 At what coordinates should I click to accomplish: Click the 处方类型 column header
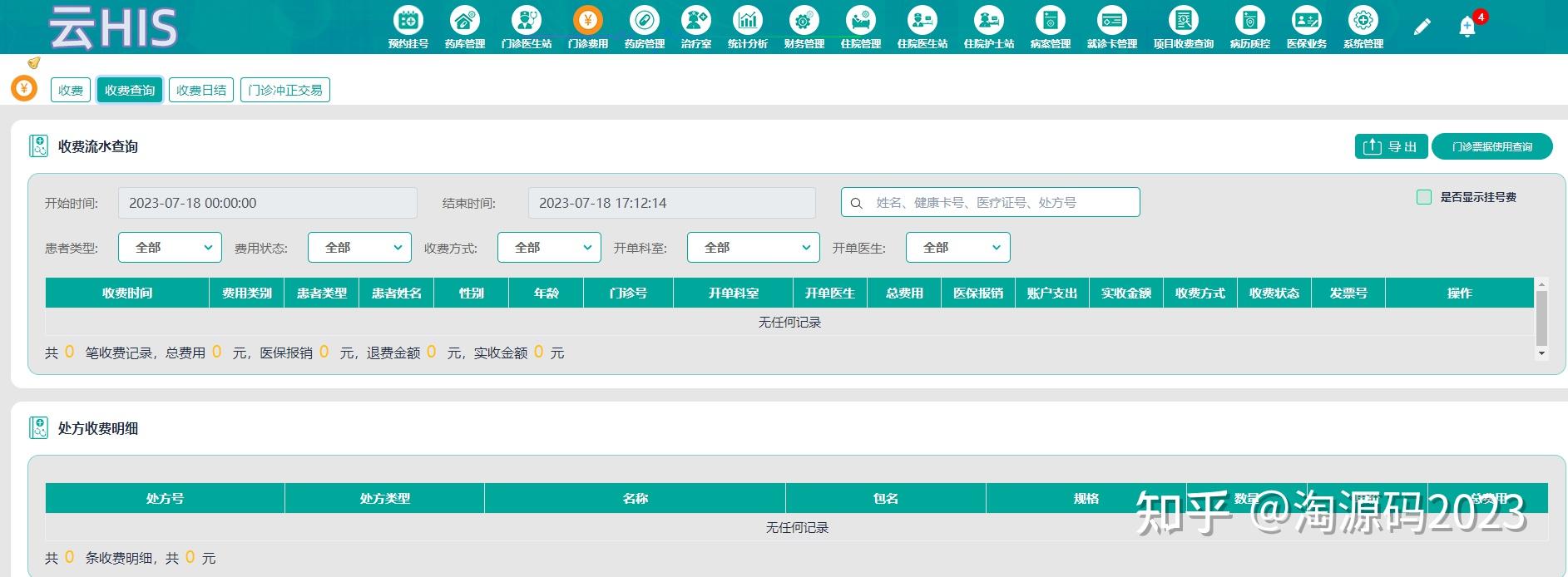(x=385, y=498)
